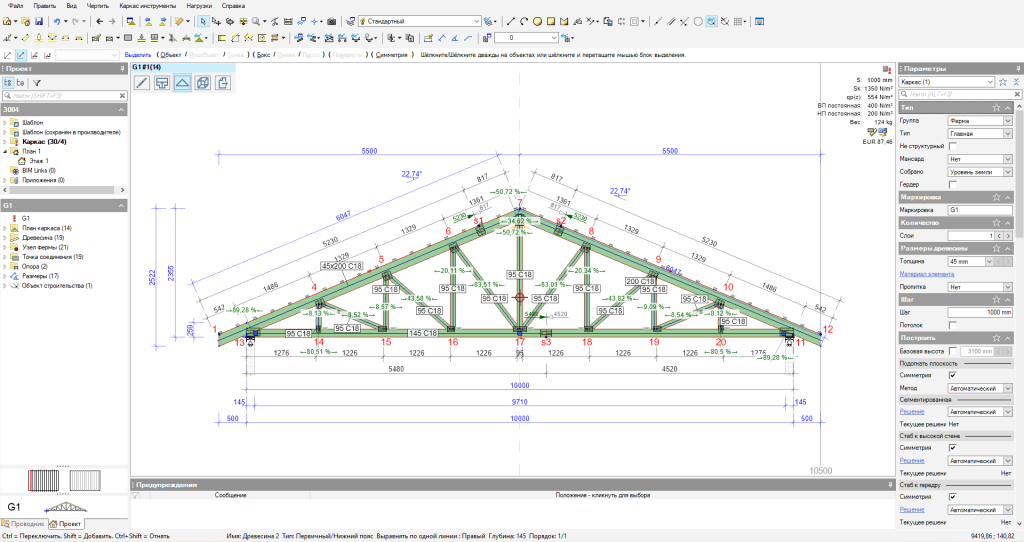
Task: Click the Save icon in the toolbar
Action: (37, 21)
